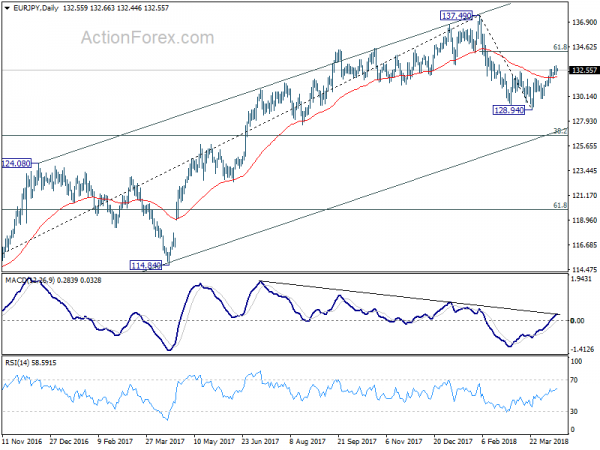Click the 6 Feb 2018 date marker
This screenshot has width=600, height=450.
(x=499, y=441)
